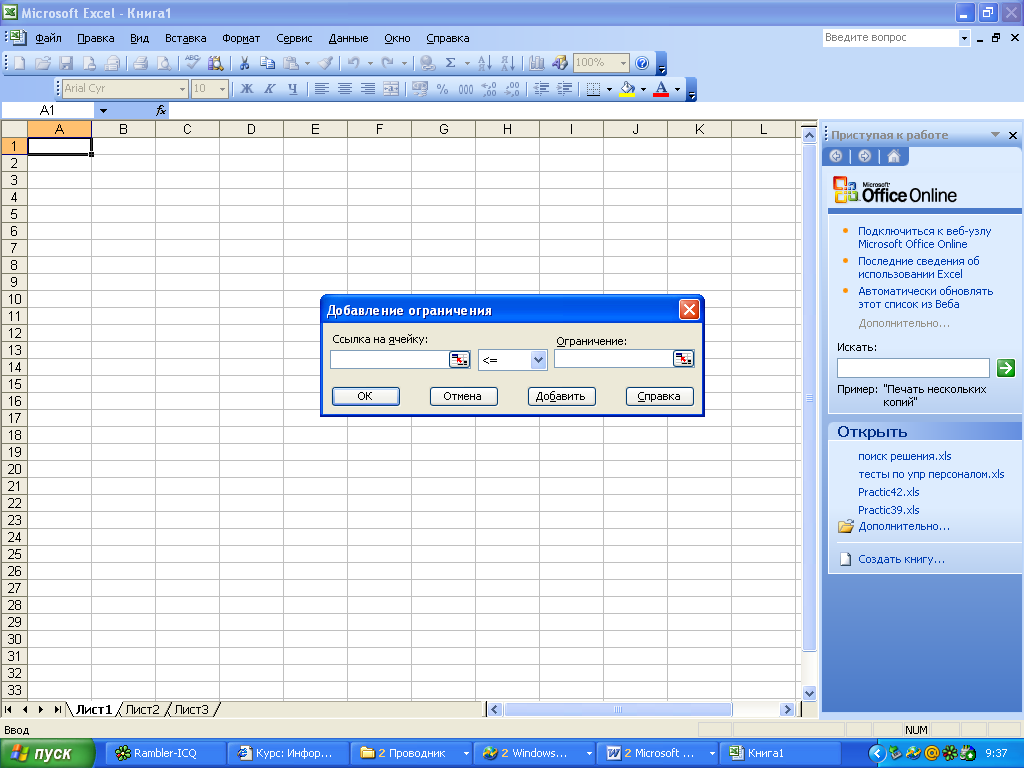Open the Arial Cyr font name dropdown
Image resolution: width=1024 pixels, height=768 pixels.
[x=182, y=88]
